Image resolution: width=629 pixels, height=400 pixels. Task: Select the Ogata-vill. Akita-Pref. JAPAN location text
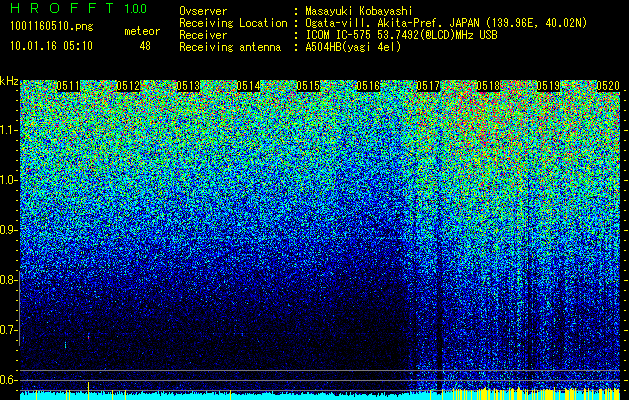[446, 23]
